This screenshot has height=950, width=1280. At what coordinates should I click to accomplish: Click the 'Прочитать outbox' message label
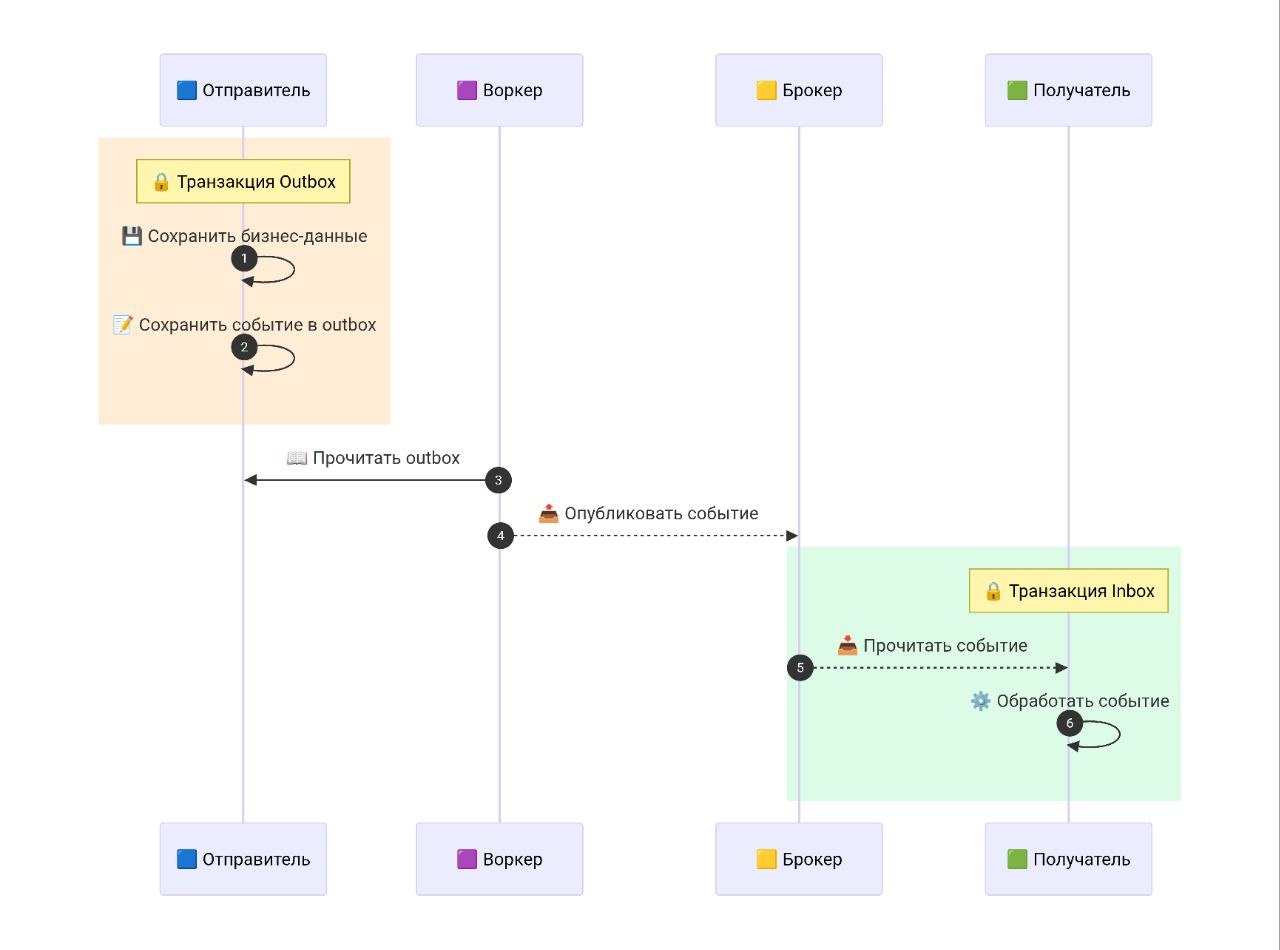(x=386, y=458)
